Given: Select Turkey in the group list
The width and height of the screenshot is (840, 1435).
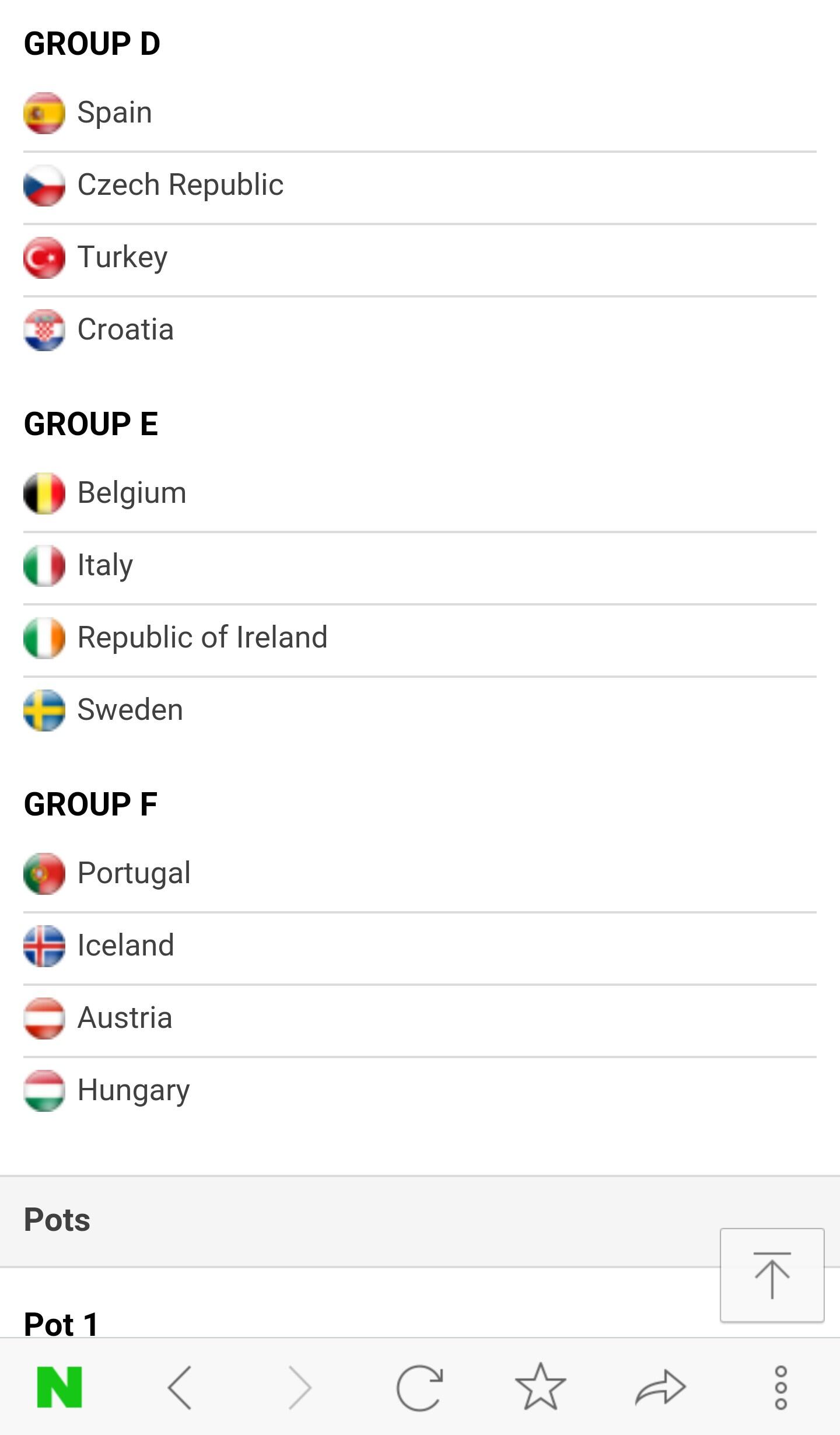Looking at the screenshot, I should [123, 257].
